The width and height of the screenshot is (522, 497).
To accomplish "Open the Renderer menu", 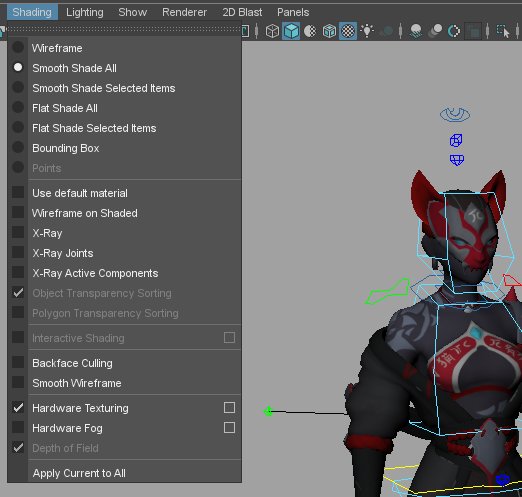I will click(x=184, y=12).
